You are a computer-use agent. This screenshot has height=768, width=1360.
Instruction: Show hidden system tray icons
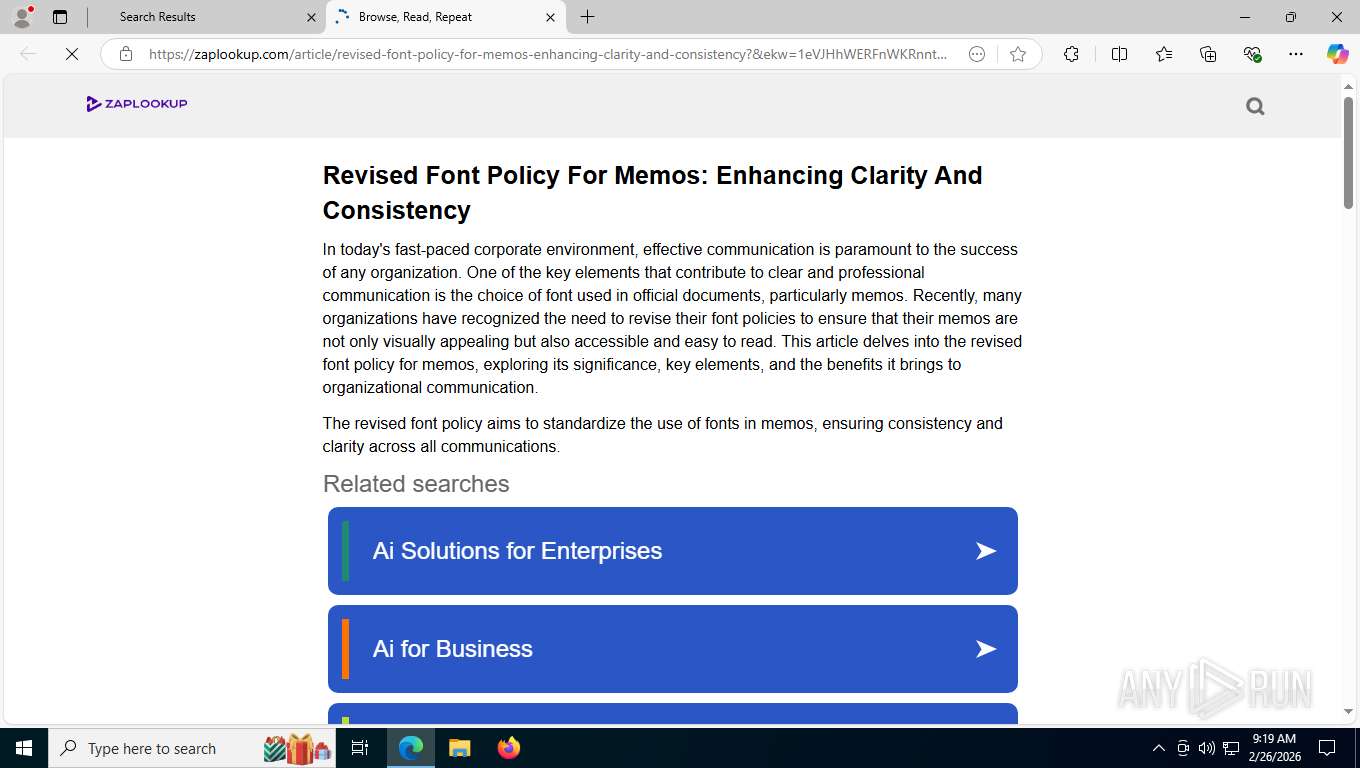click(x=1159, y=748)
